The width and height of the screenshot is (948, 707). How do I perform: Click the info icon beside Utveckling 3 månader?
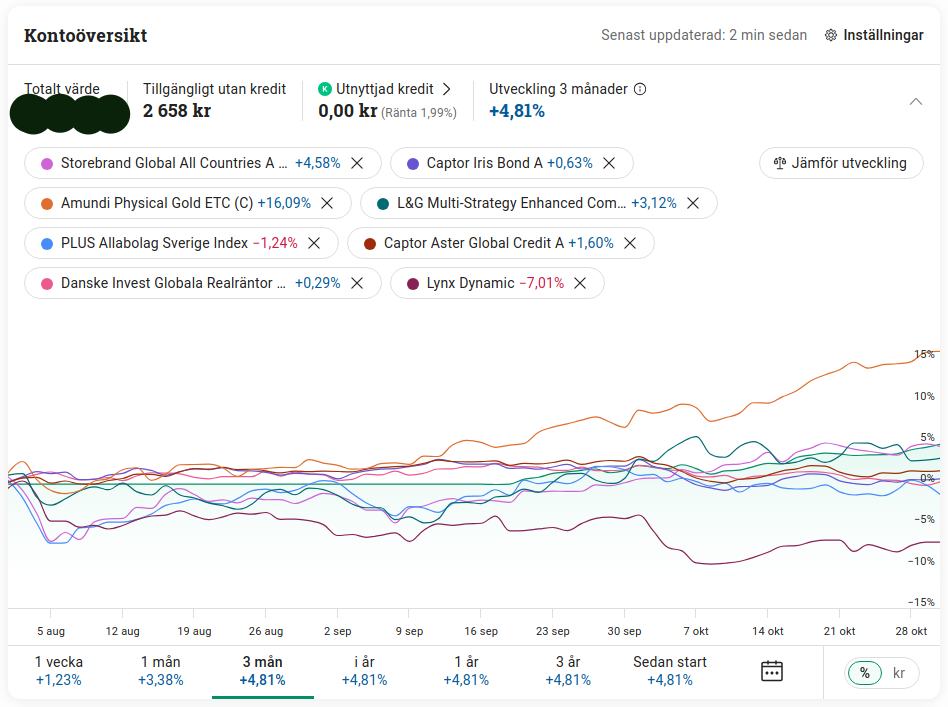tap(640, 89)
